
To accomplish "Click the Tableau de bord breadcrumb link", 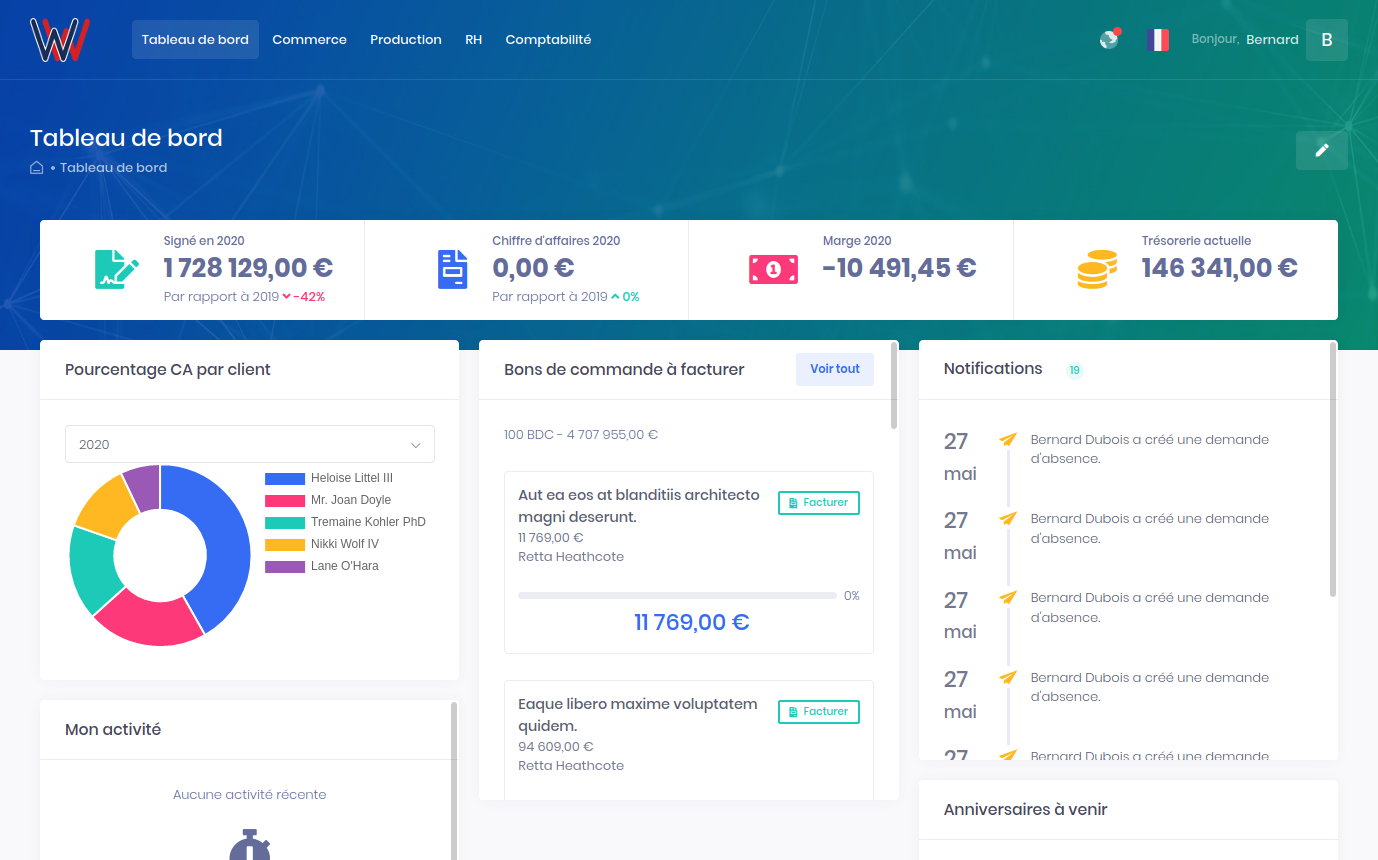I will [x=113, y=168].
